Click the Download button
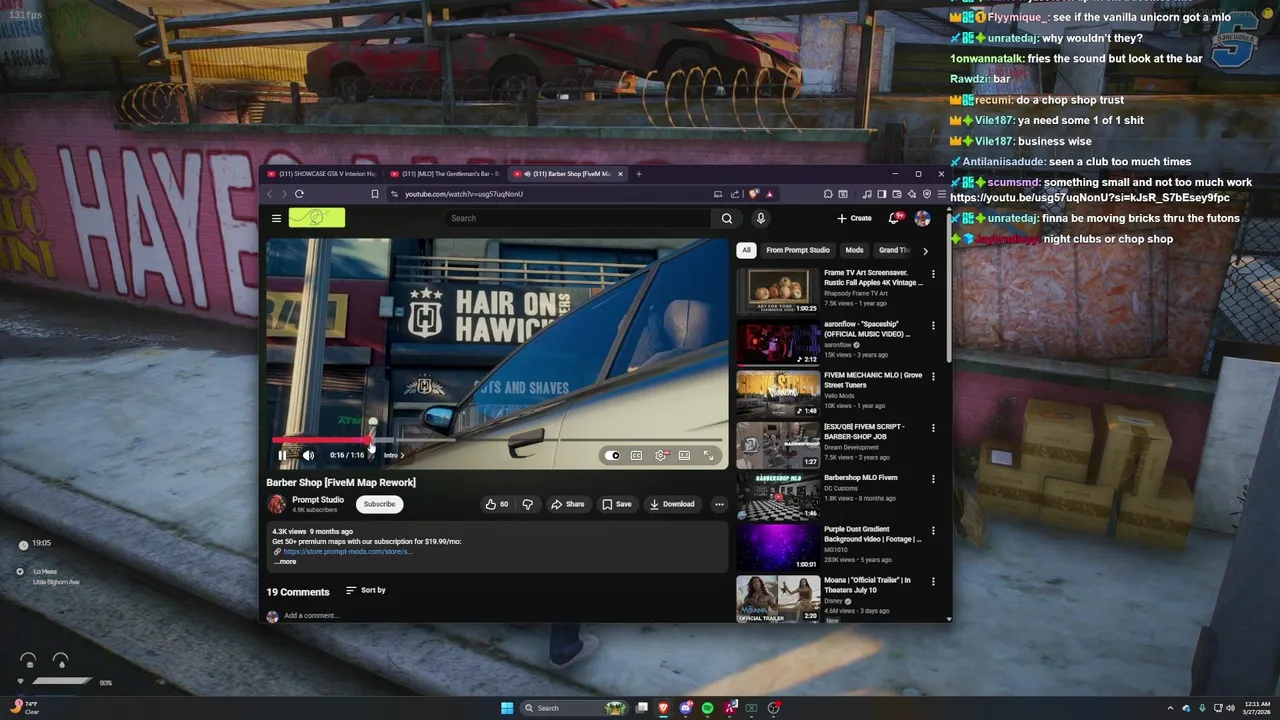 click(672, 504)
